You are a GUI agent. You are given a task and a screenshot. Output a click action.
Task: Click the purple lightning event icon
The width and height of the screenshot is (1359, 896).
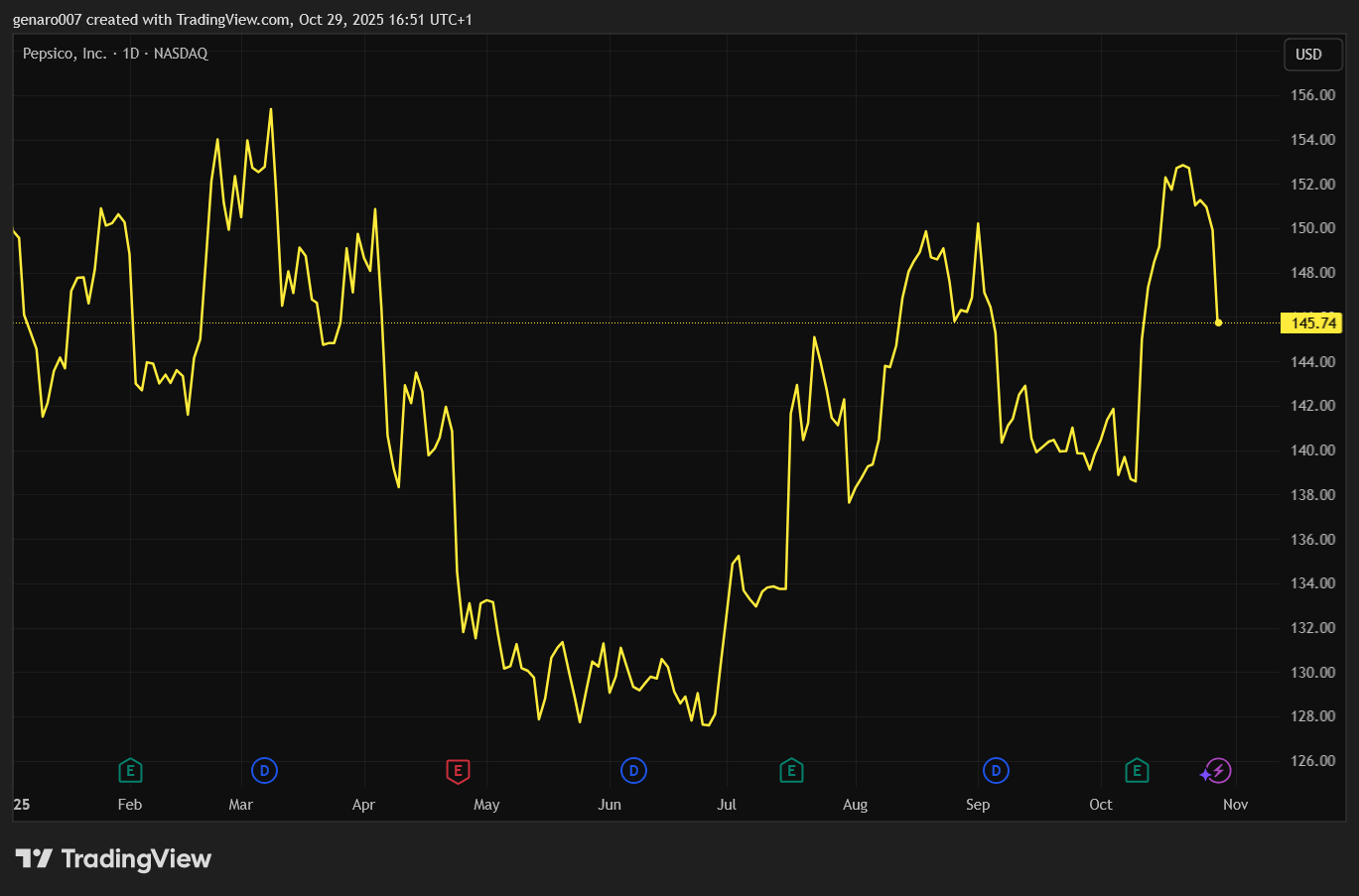[1218, 770]
